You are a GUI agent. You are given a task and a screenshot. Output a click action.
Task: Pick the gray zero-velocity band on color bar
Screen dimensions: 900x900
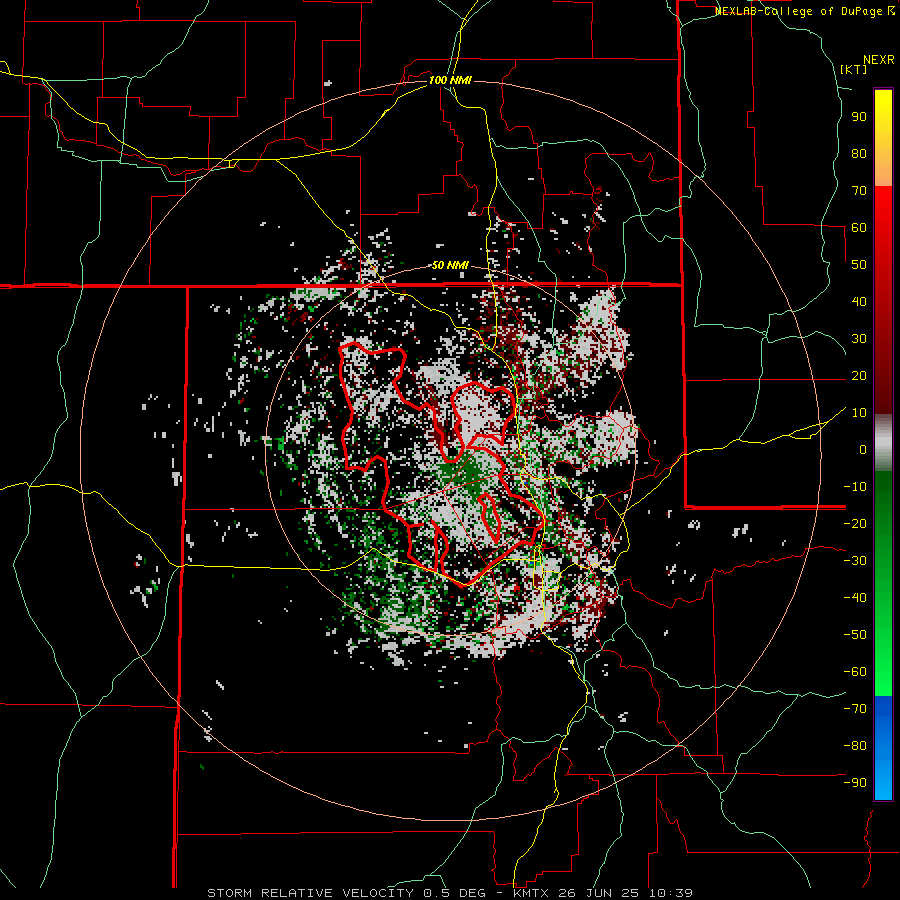pyautogui.click(x=883, y=443)
